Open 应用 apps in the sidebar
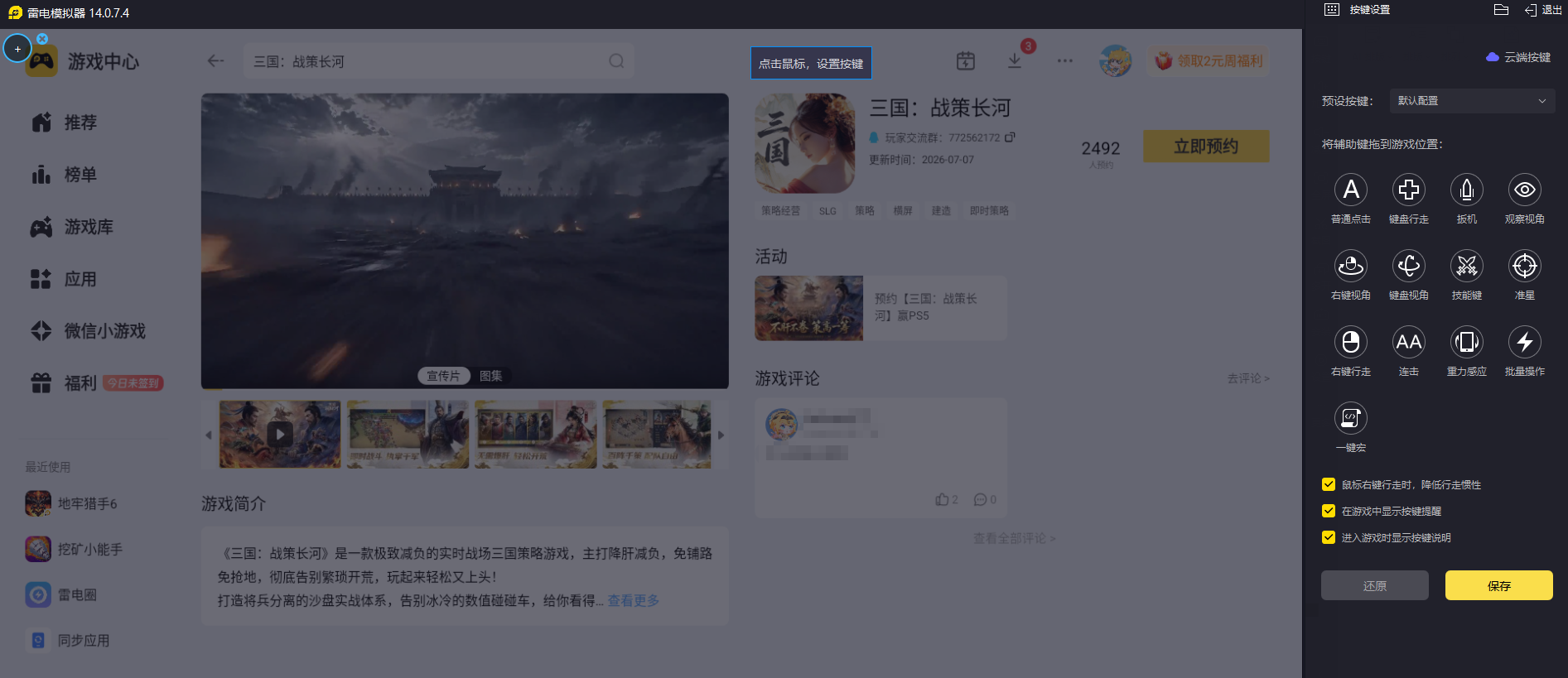This screenshot has height=678, width=1568. pos(65,279)
